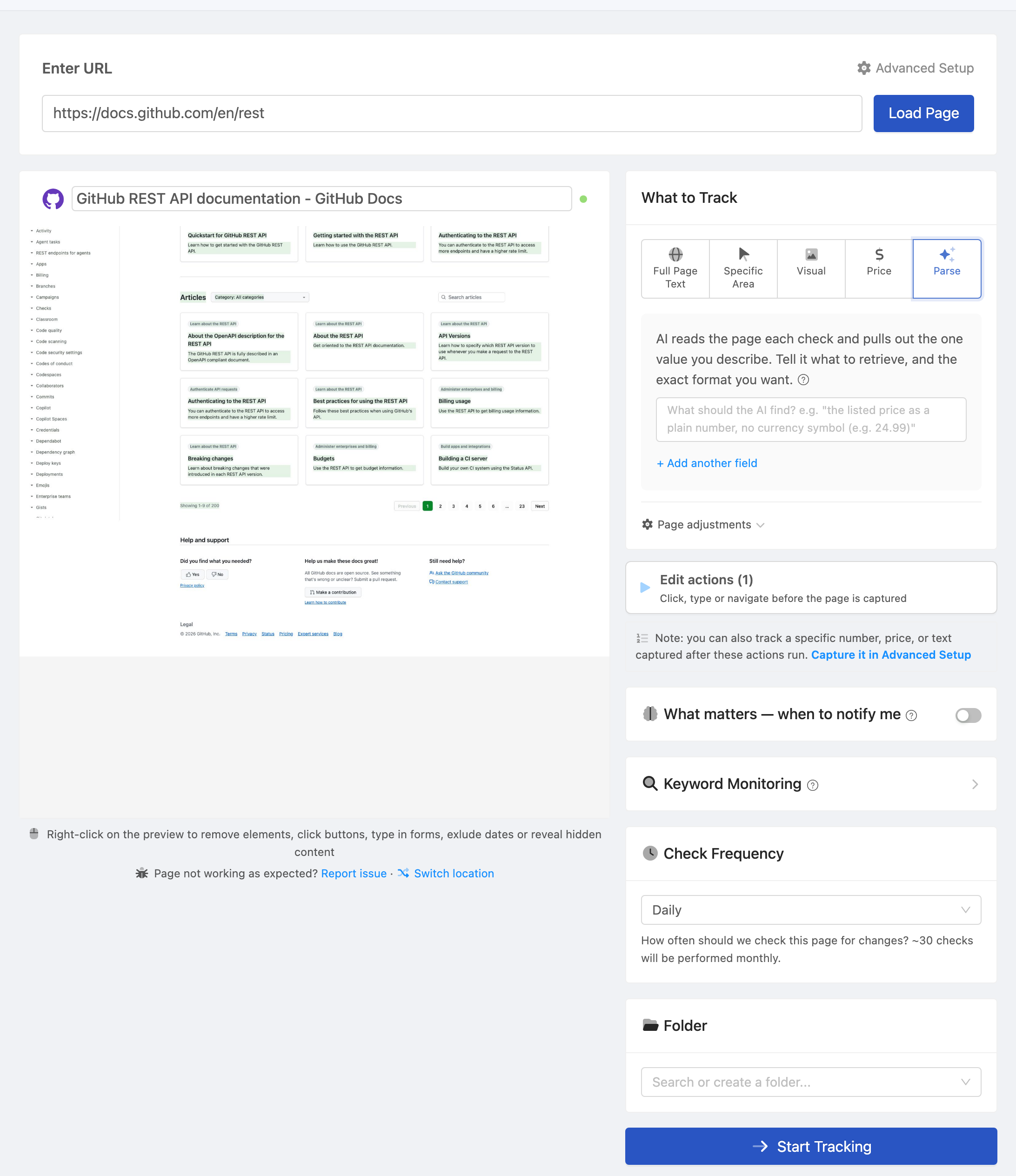Click the No feedback button in preview
Viewport: 1016px width, 1176px height.
click(217, 575)
